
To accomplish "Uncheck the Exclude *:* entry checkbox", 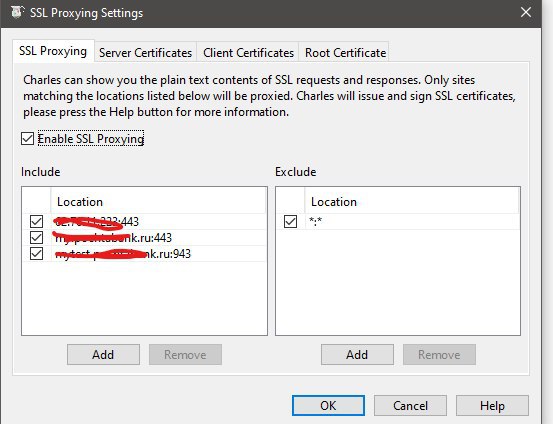I will [290, 222].
